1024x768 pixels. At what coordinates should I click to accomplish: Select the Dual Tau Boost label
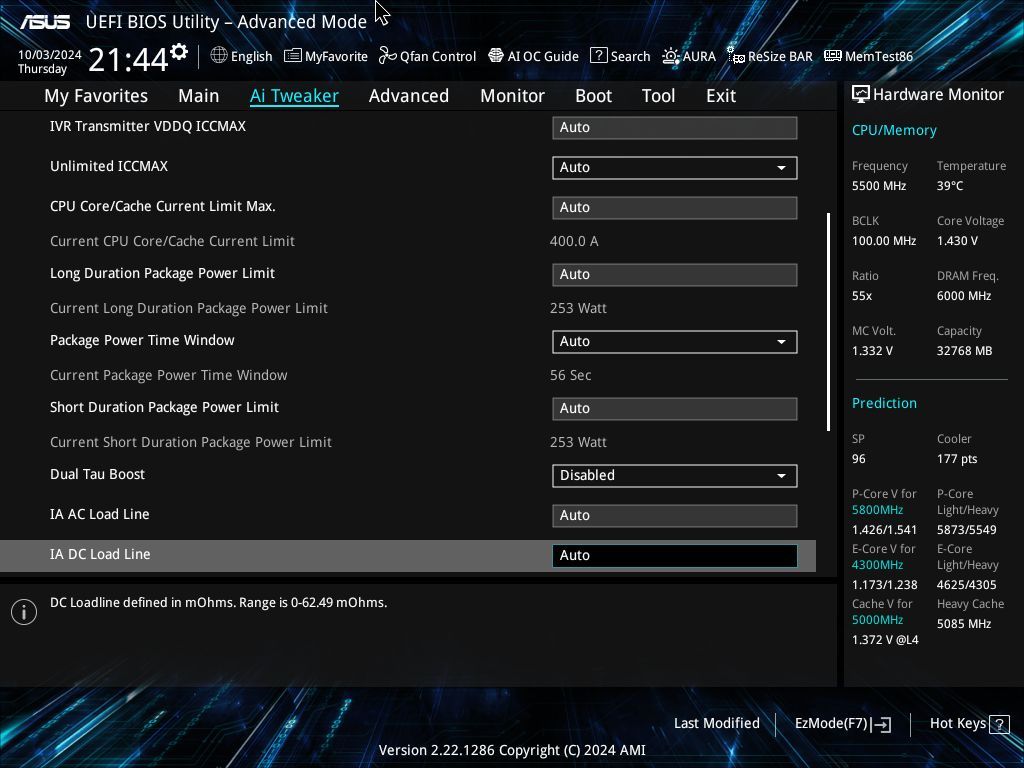97,474
